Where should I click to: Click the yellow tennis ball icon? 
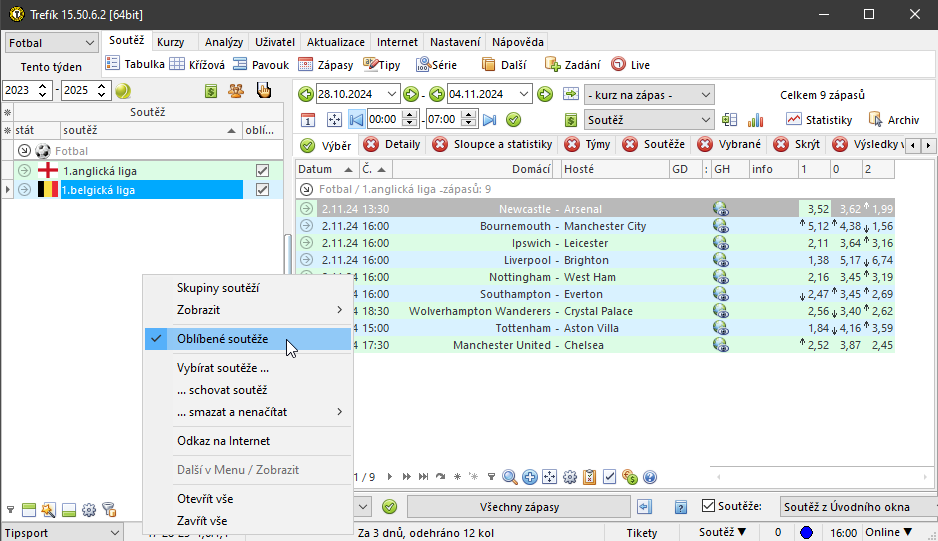click(123, 91)
